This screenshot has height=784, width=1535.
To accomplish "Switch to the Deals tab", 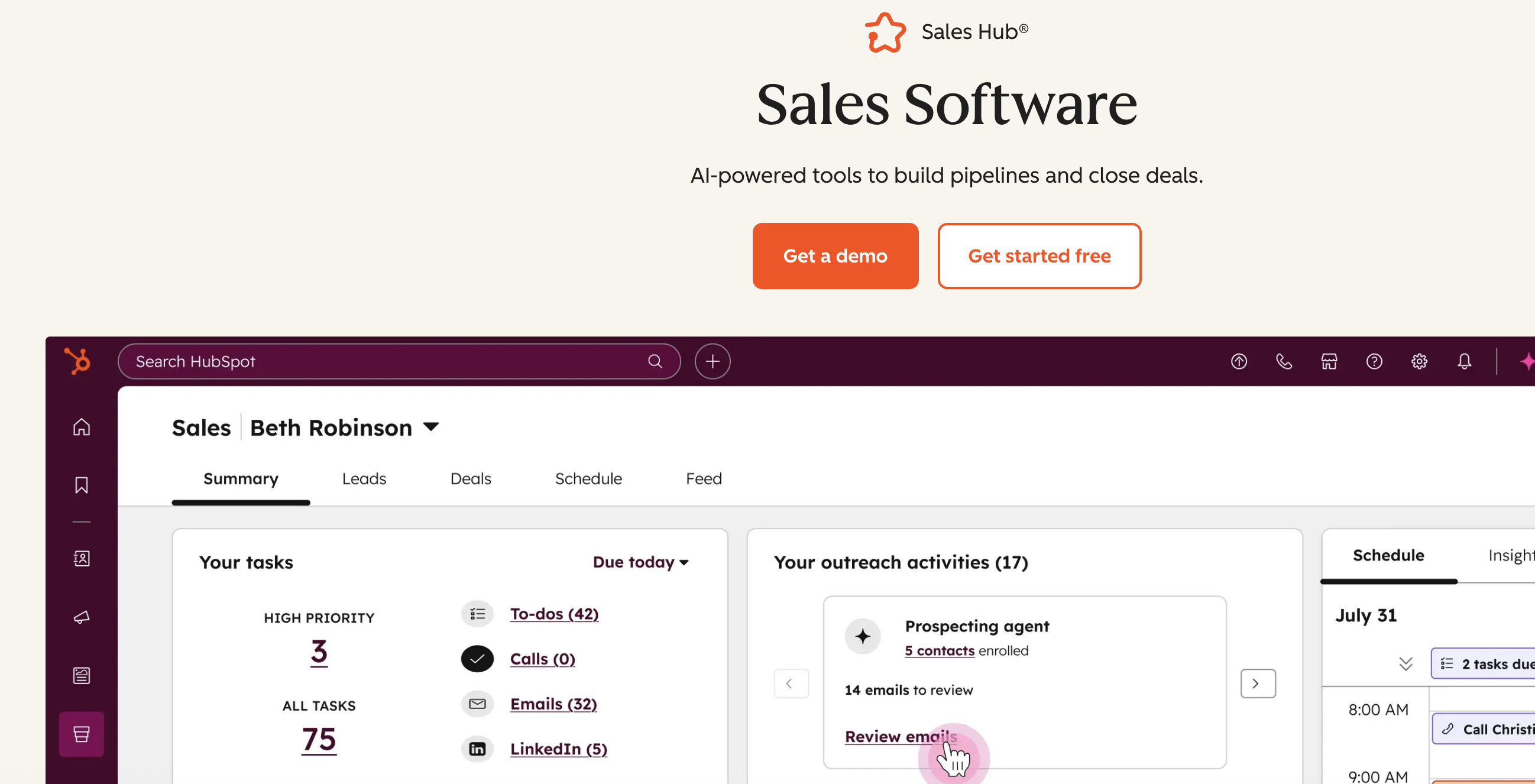I will click(x=470, y=478).
